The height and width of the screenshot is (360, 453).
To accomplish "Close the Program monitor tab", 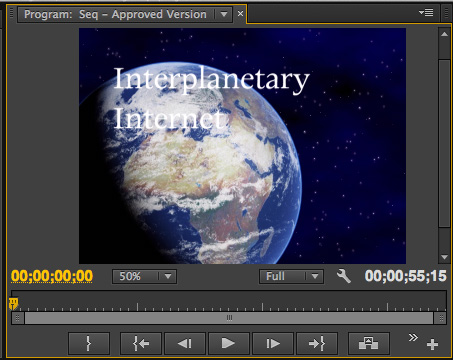I will point(240,14).
